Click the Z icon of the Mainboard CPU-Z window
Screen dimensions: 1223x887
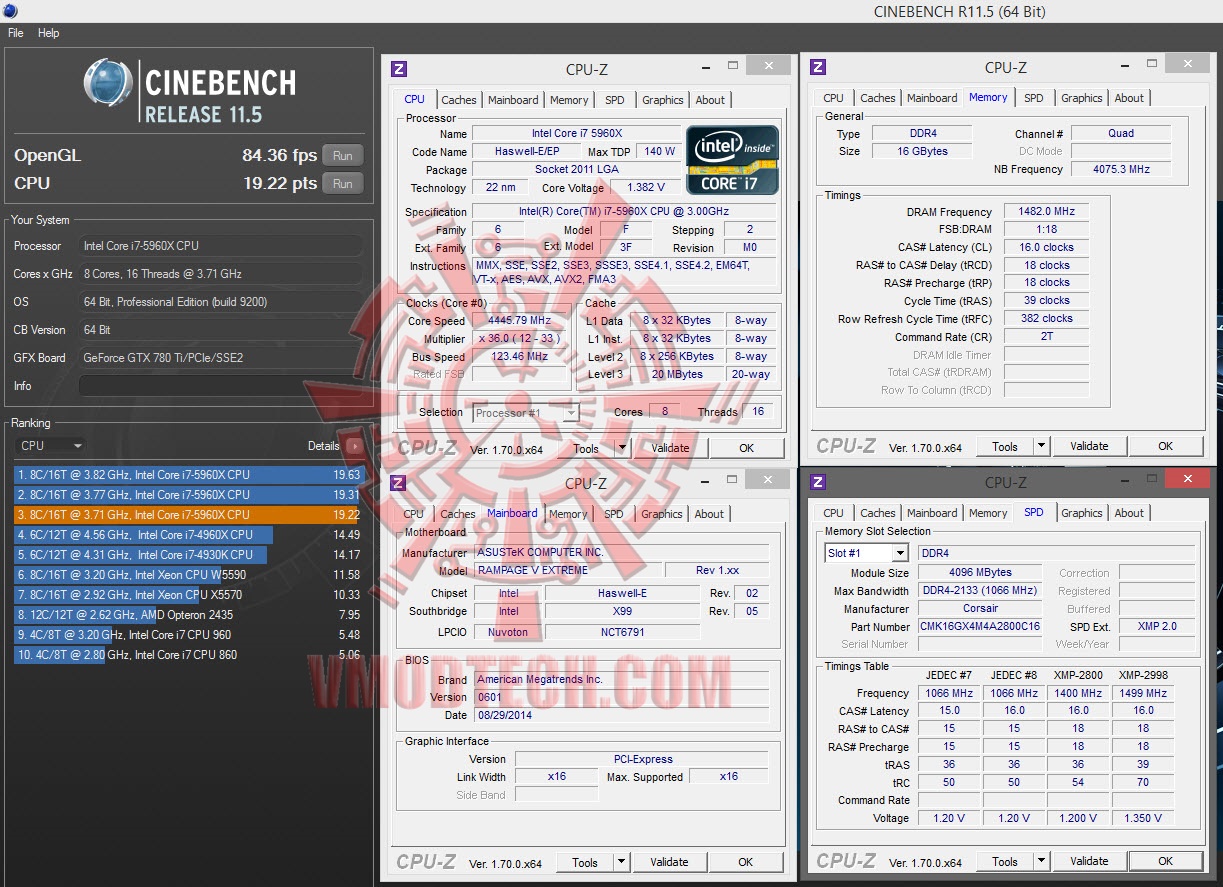pos(398,483)
